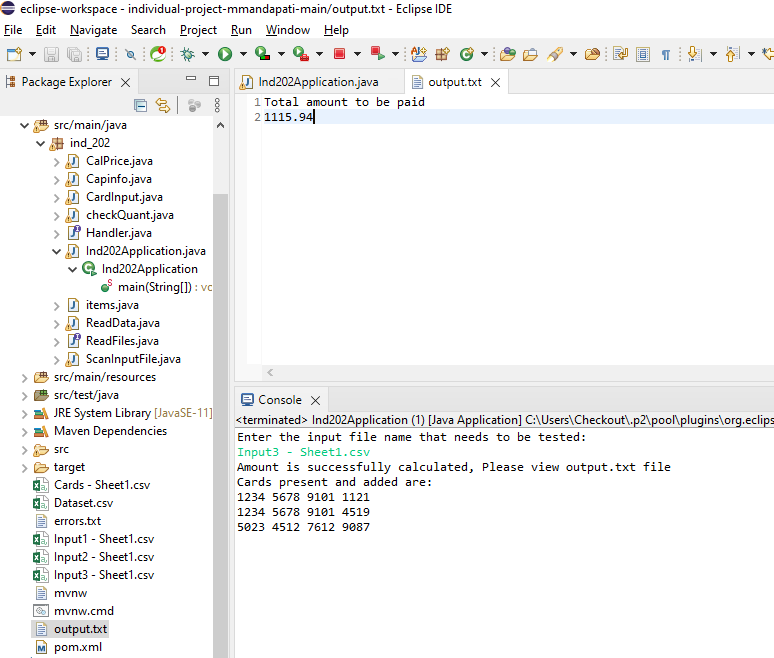This screenshot has height=658, width=774.
Task: Click the New Java Package icon
Action: tap(442, 54)
